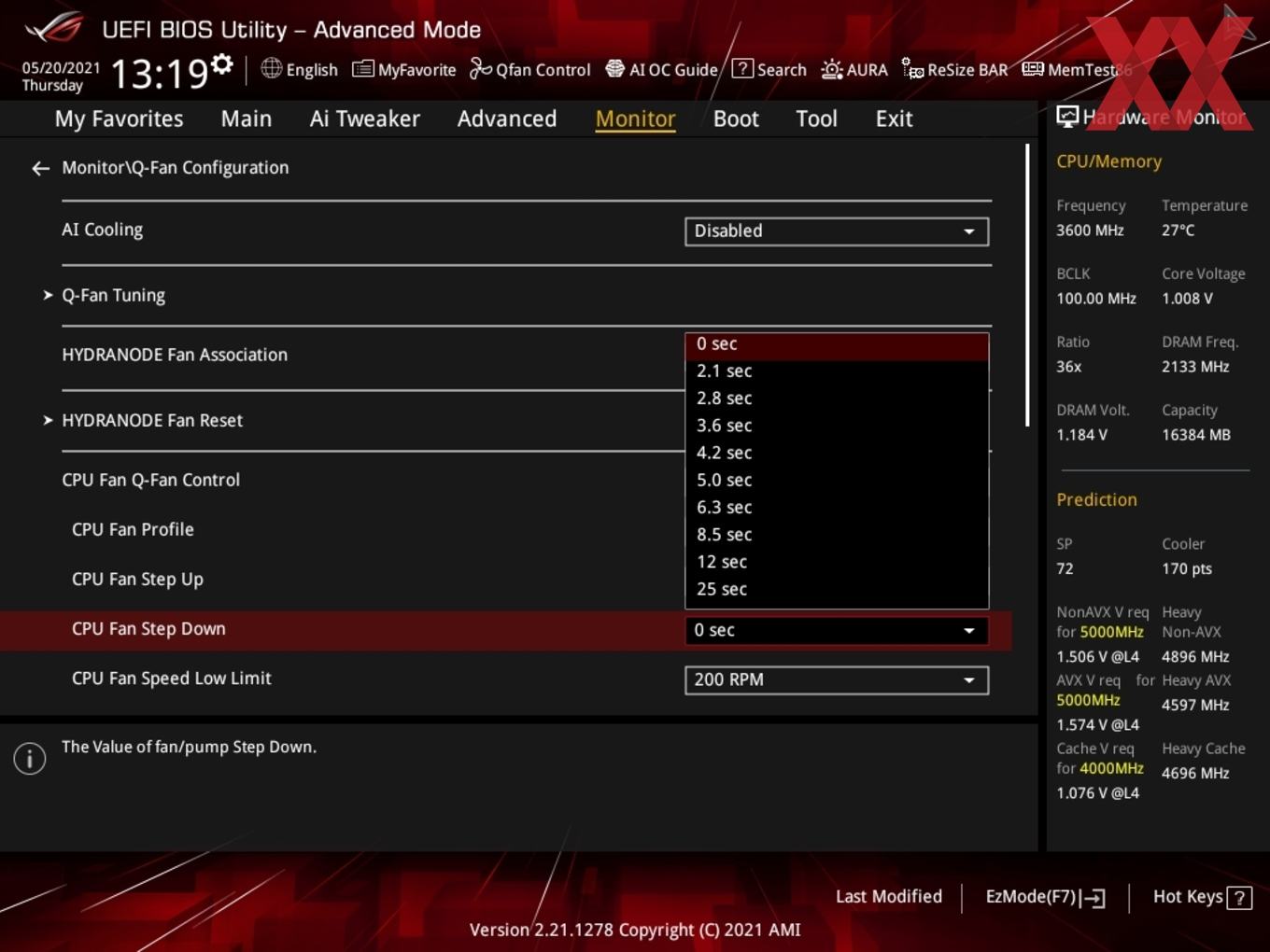Click the Search question mark icon
The width and height of the screenshot is (1270, 952).
[742, 68]
